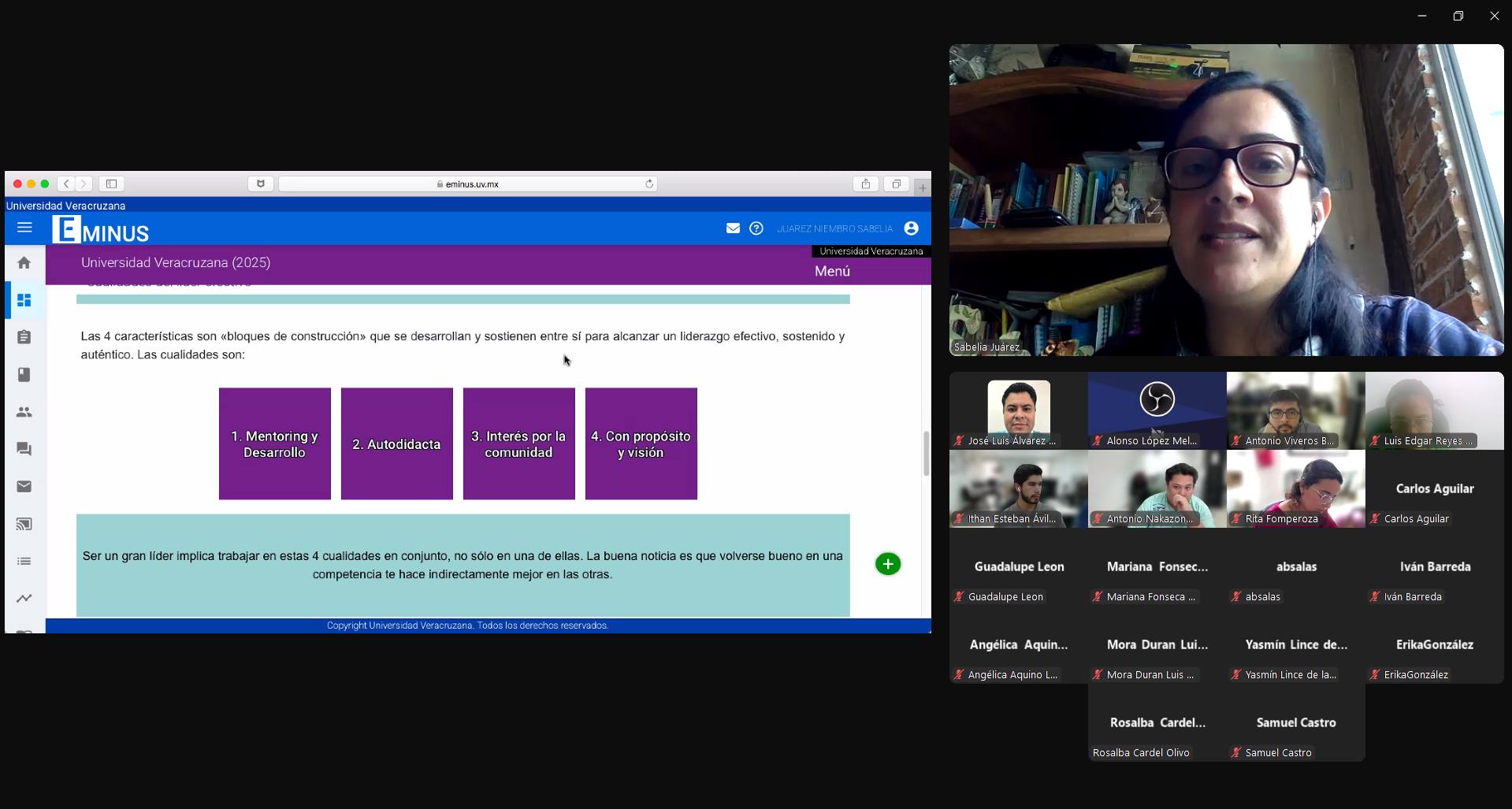Click the mail envelope icon in header
This screenshot has width=1512, height=809.
point(733,228)
